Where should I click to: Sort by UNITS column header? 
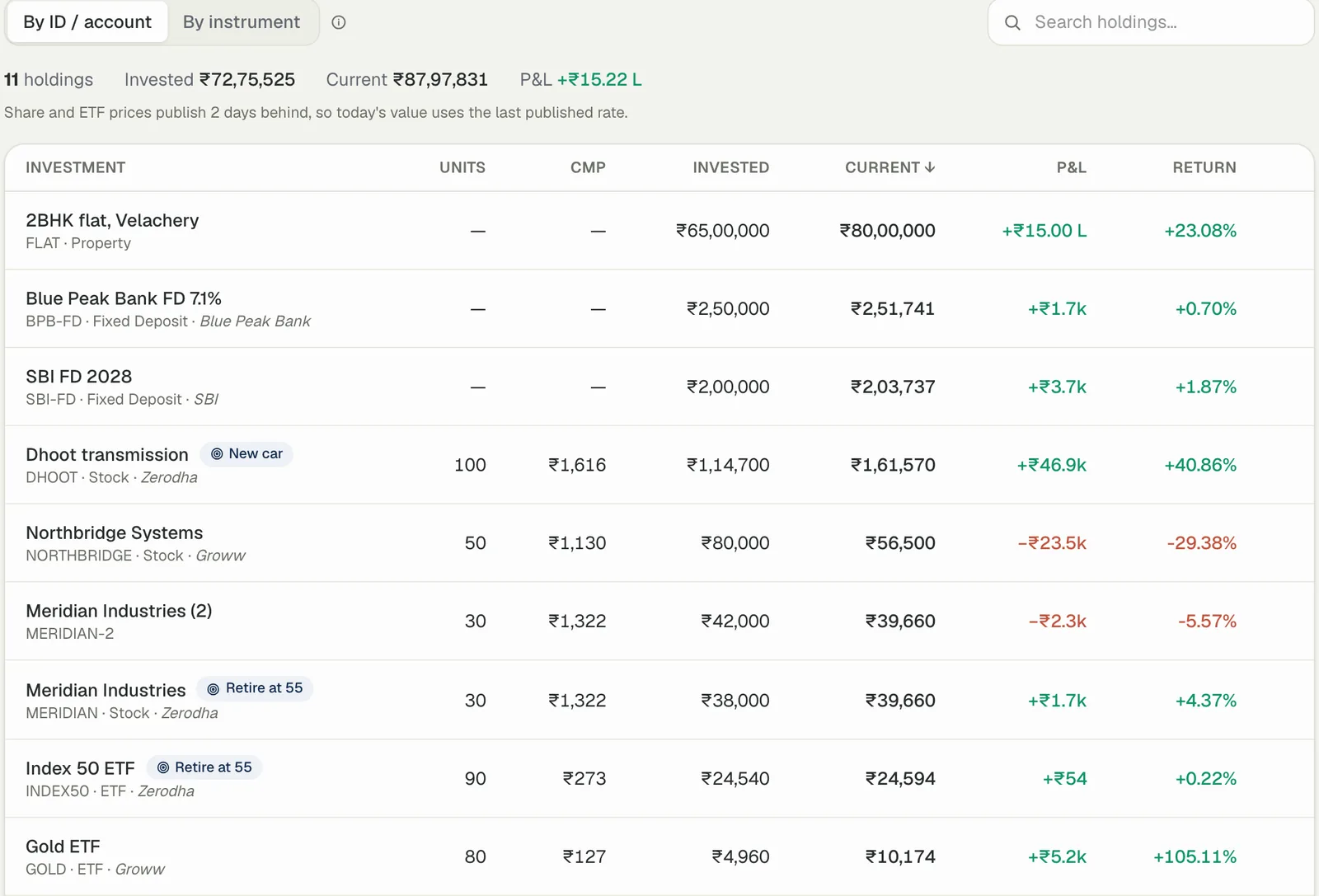(462, 167)
